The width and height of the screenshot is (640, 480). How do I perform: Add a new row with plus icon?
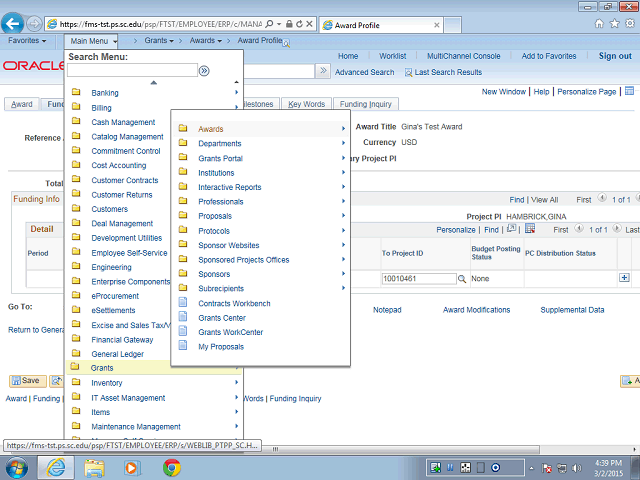point(625,278)
